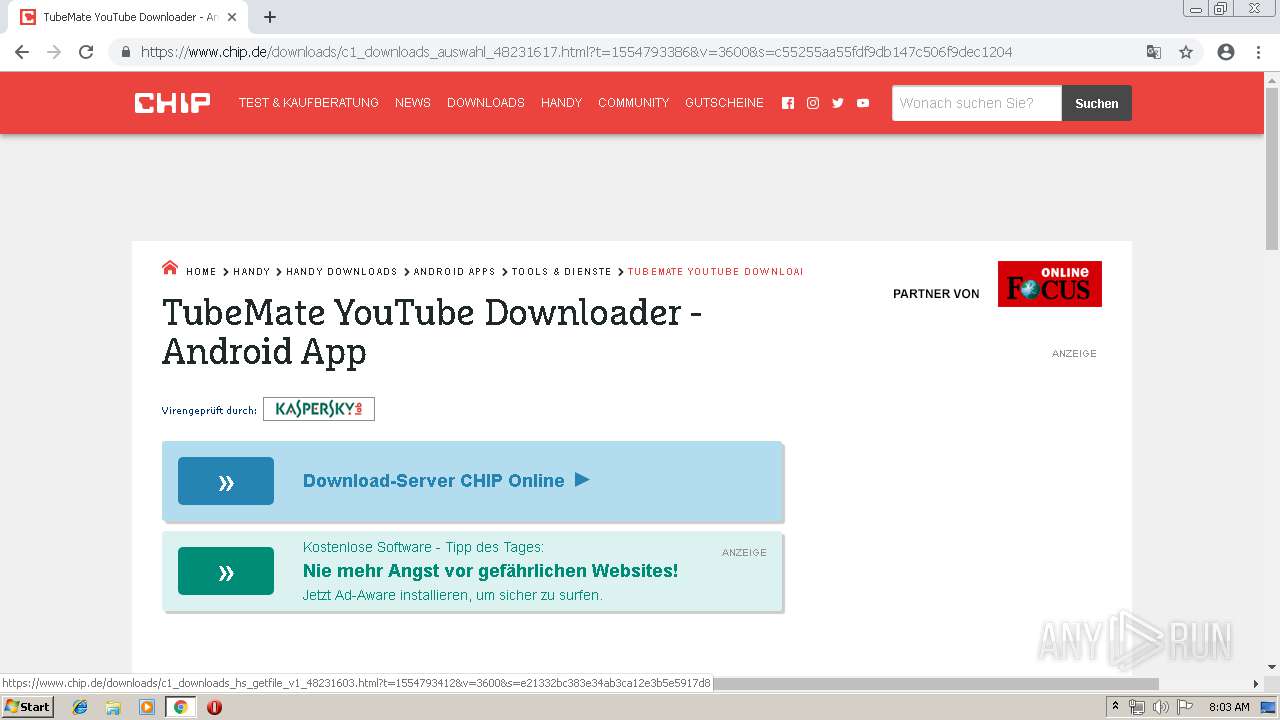The width and height of the screenshot is (1280, 720).
Task: Open the HANDY menu item
Action: [561, 103]
